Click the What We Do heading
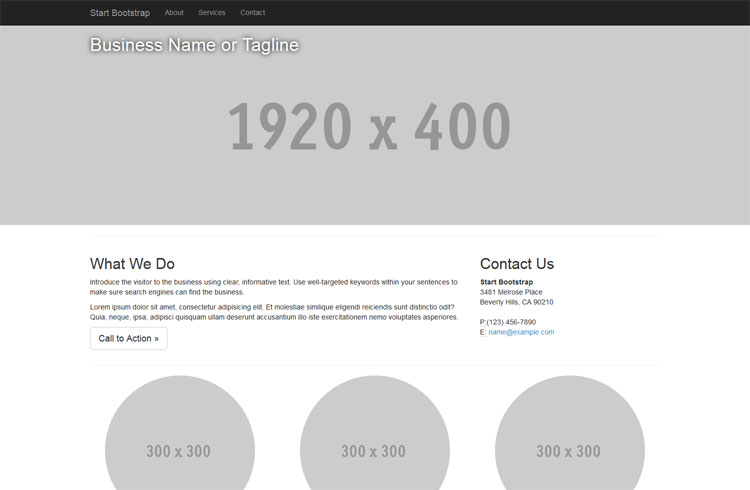This screenshot has width=750, height=490. (132, 264)
